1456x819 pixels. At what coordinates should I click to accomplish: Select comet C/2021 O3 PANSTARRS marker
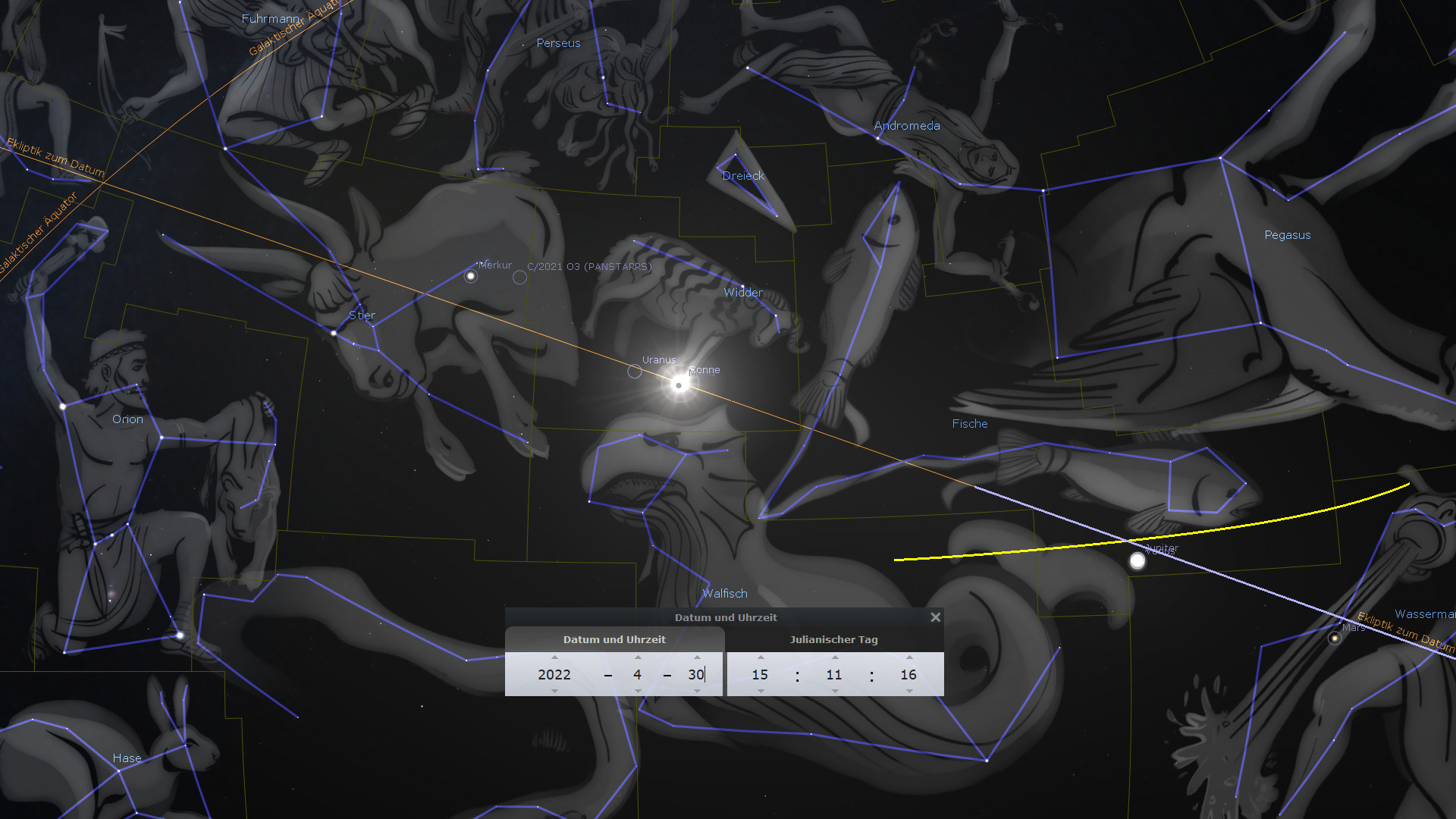(x=519, y=278)
